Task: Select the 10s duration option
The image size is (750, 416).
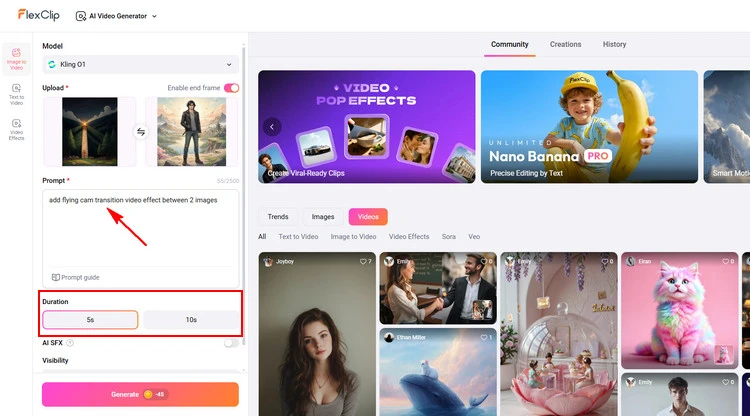Action: click(191, 320)
